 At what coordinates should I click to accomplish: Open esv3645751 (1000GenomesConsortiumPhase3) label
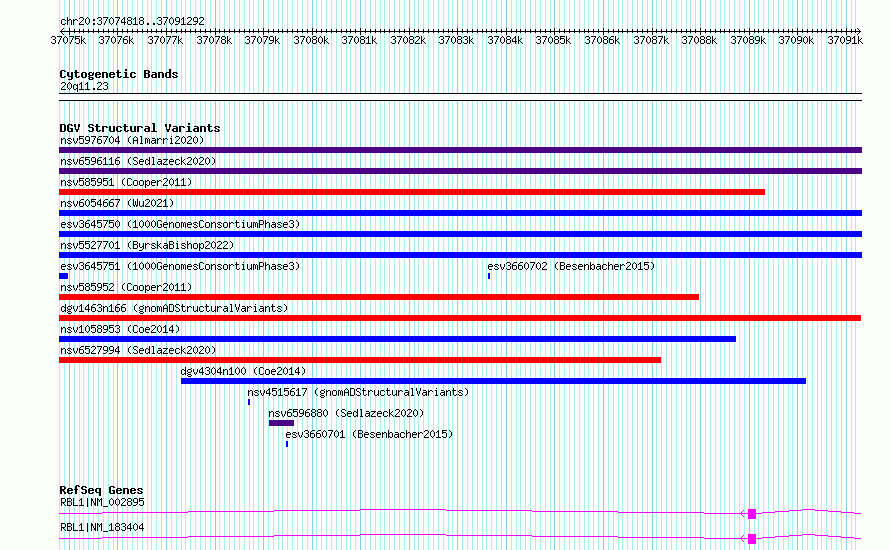(180, 266)
